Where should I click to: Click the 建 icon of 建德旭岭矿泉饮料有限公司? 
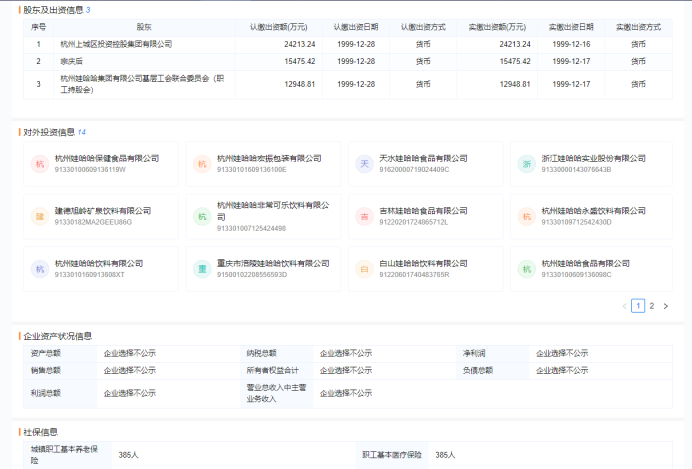40,217
